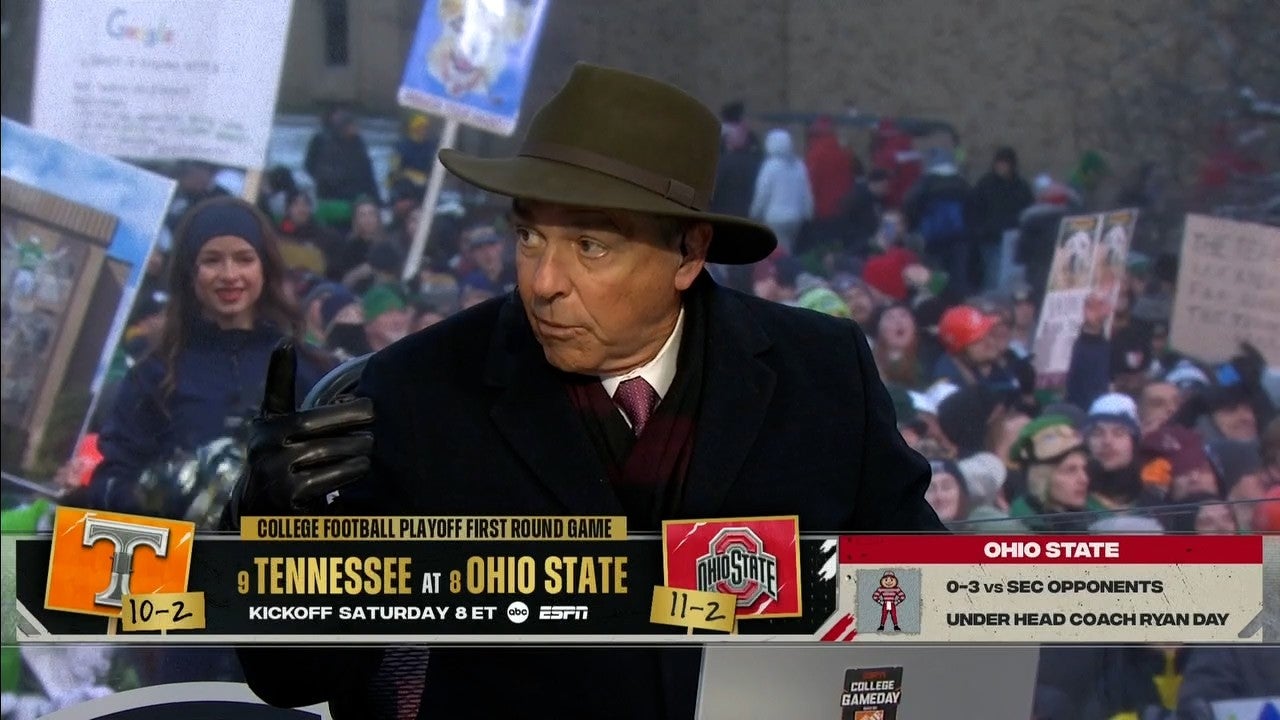Click the Brutus Buckeye mascot icon
This screenshot has height=720, width=1280.
tap(888, 600)
